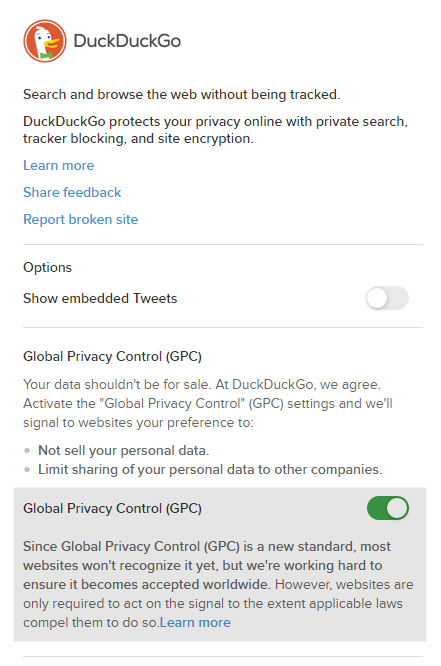Screen dimensions: 441x666
Task: Open the Share feedback link
Action: pyautogui.click(x=72, y=192)
